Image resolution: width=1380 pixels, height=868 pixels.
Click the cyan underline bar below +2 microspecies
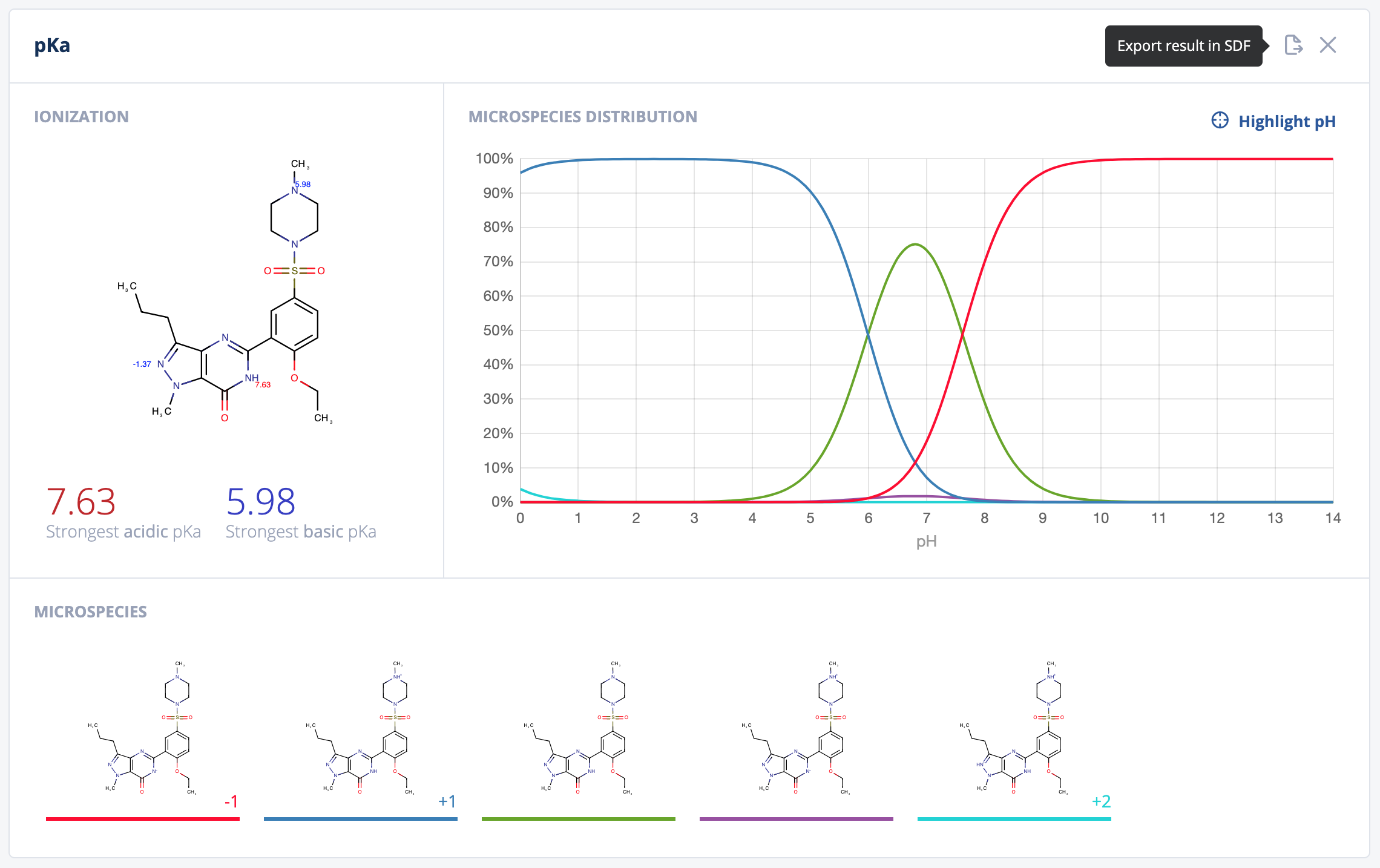[1014, 819]
